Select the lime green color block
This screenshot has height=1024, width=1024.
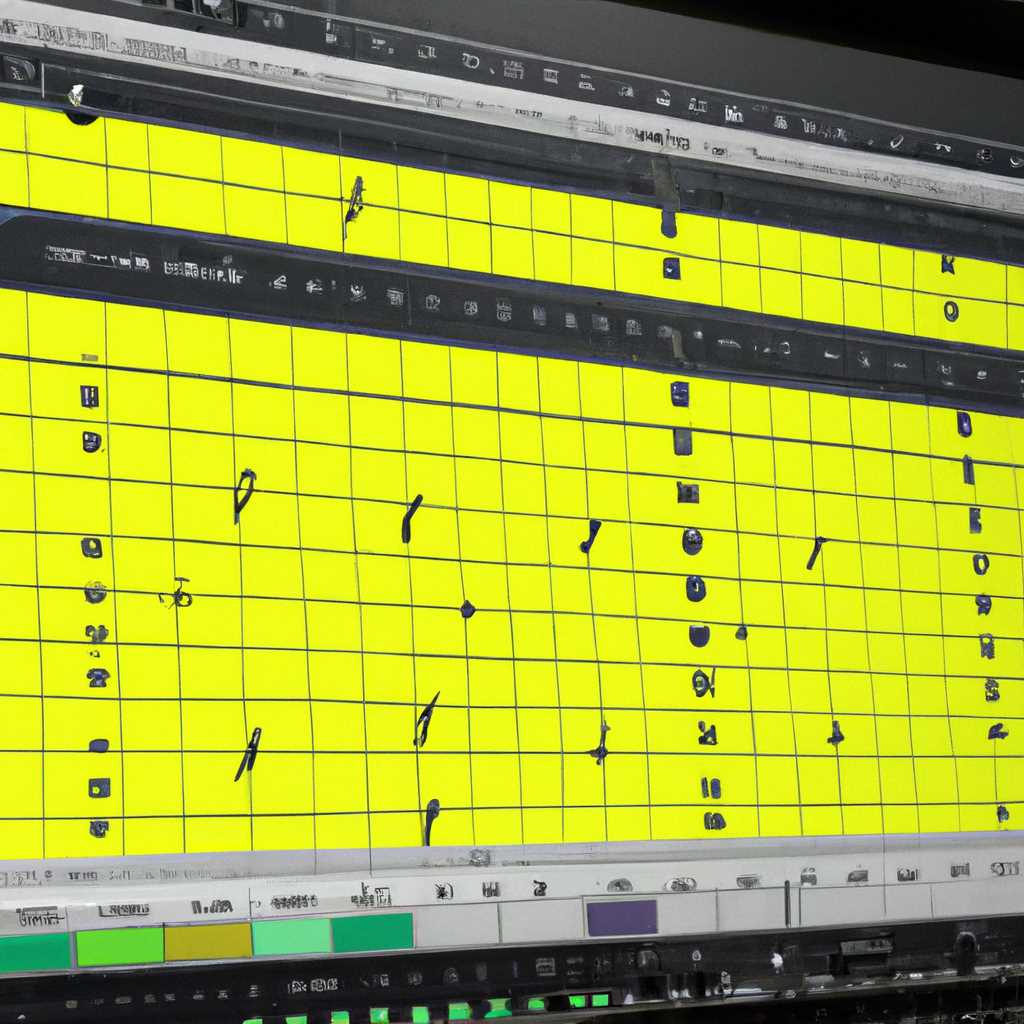pyautogui.click(x=120, y=946)
